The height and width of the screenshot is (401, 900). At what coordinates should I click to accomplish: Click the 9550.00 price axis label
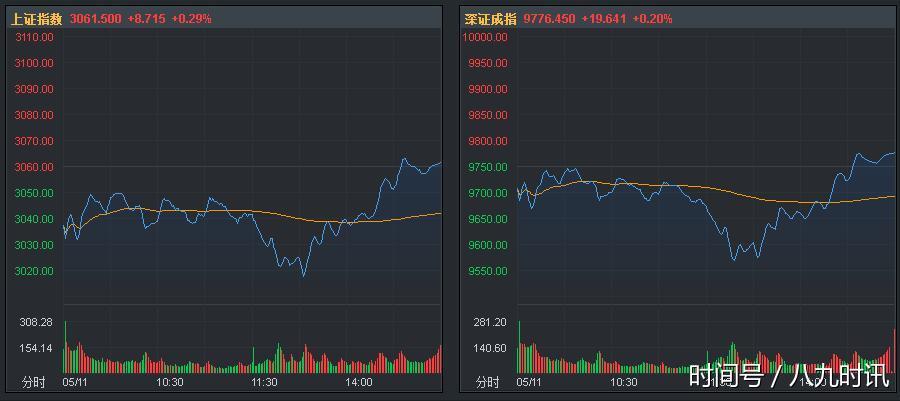point(487,271)
